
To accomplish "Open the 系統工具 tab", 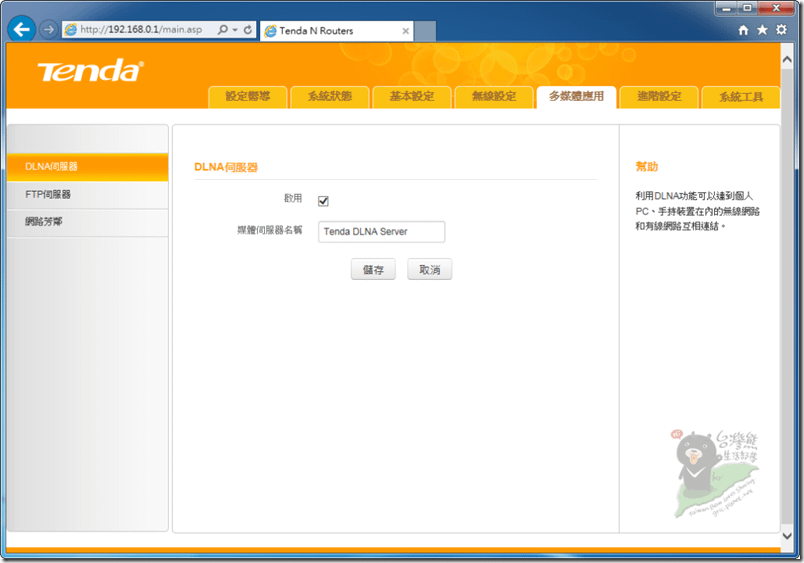I will point(741,97).
